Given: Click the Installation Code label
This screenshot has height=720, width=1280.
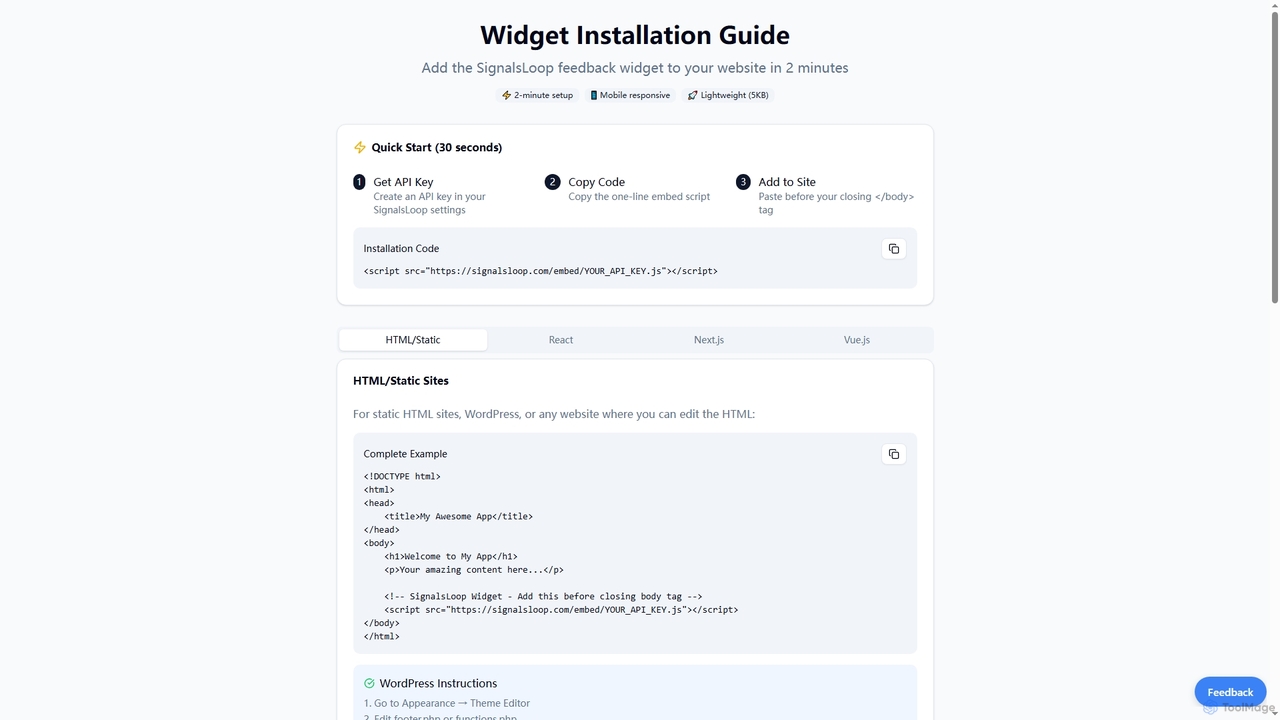Looking at the screenshot, I should click(401, 249).
